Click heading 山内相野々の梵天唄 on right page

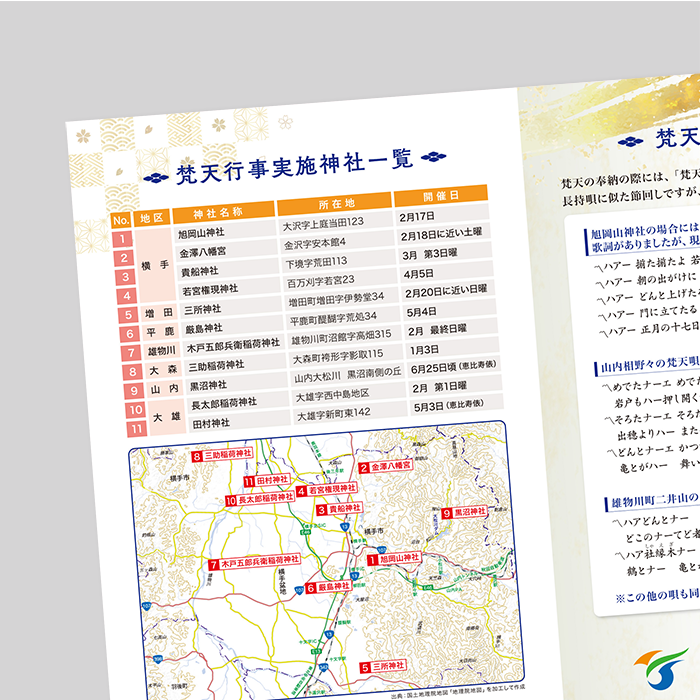(648, 365)
